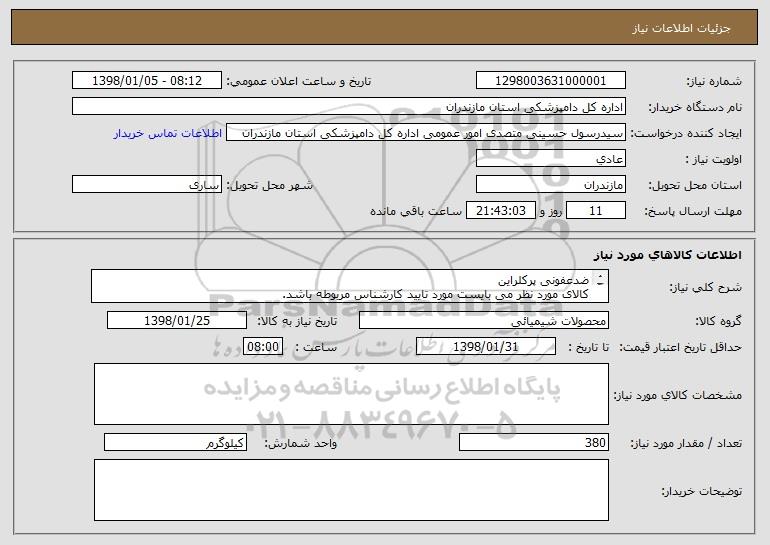Click the need date field 1398/01/25
Screen dimensions: 770x545
click(177, 321)
